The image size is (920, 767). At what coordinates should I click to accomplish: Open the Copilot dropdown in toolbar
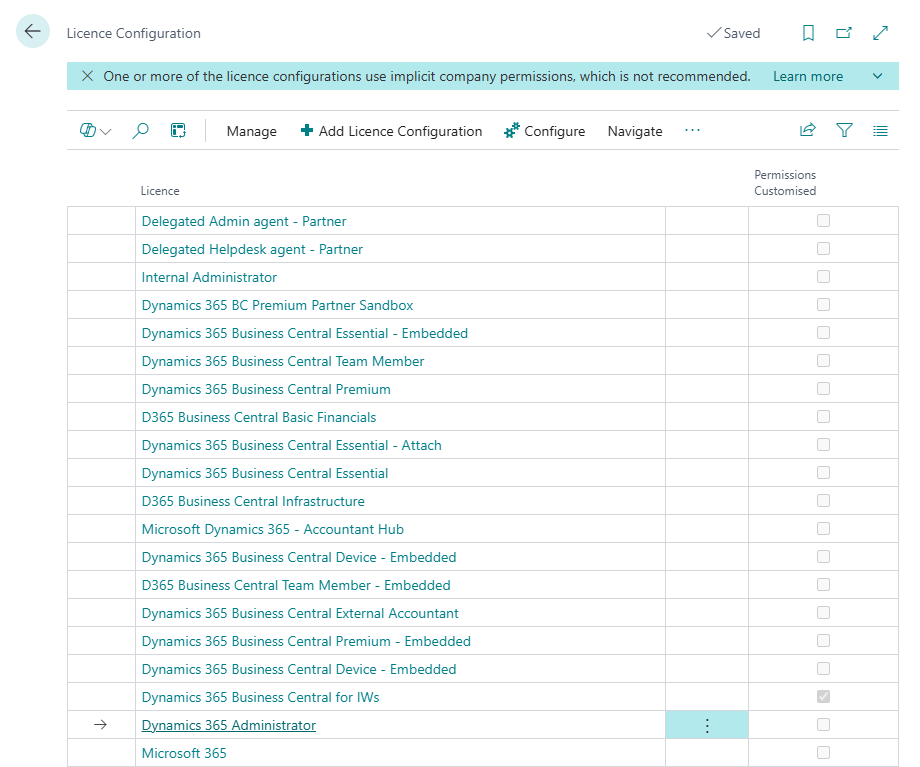pyautogui.click(x=95, y=130)
